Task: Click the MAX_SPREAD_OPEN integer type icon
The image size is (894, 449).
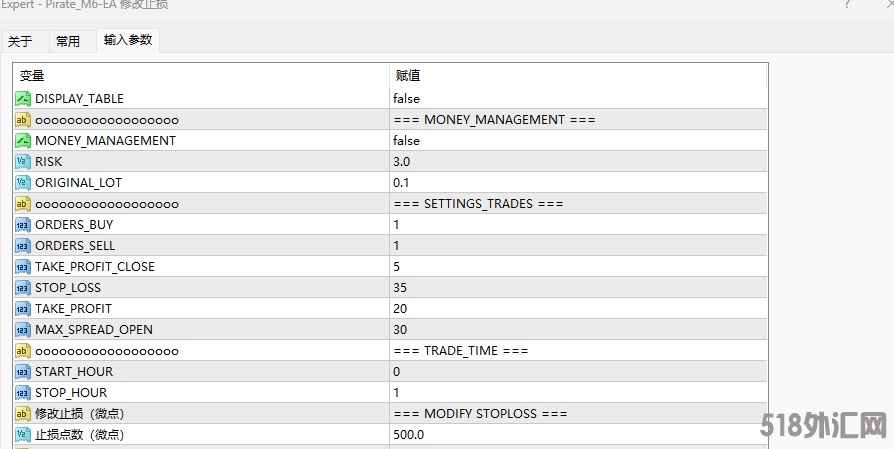Action: (x=23, y=329)
